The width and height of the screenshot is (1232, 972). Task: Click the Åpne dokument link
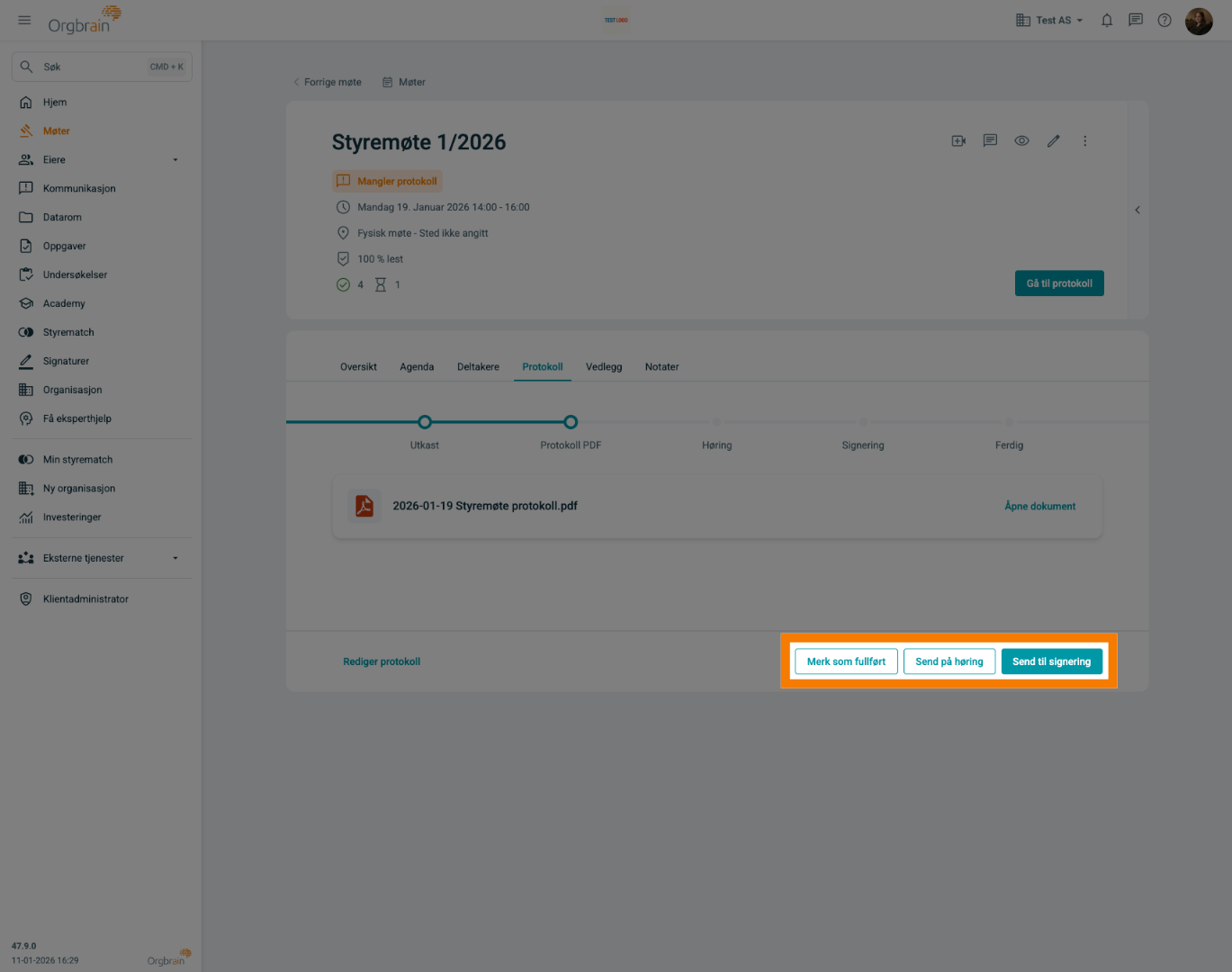(1039, 506)
